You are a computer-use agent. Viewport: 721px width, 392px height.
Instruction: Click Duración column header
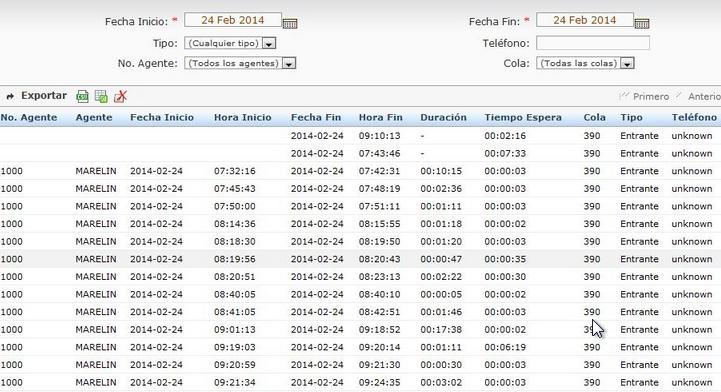click(443, 118)
